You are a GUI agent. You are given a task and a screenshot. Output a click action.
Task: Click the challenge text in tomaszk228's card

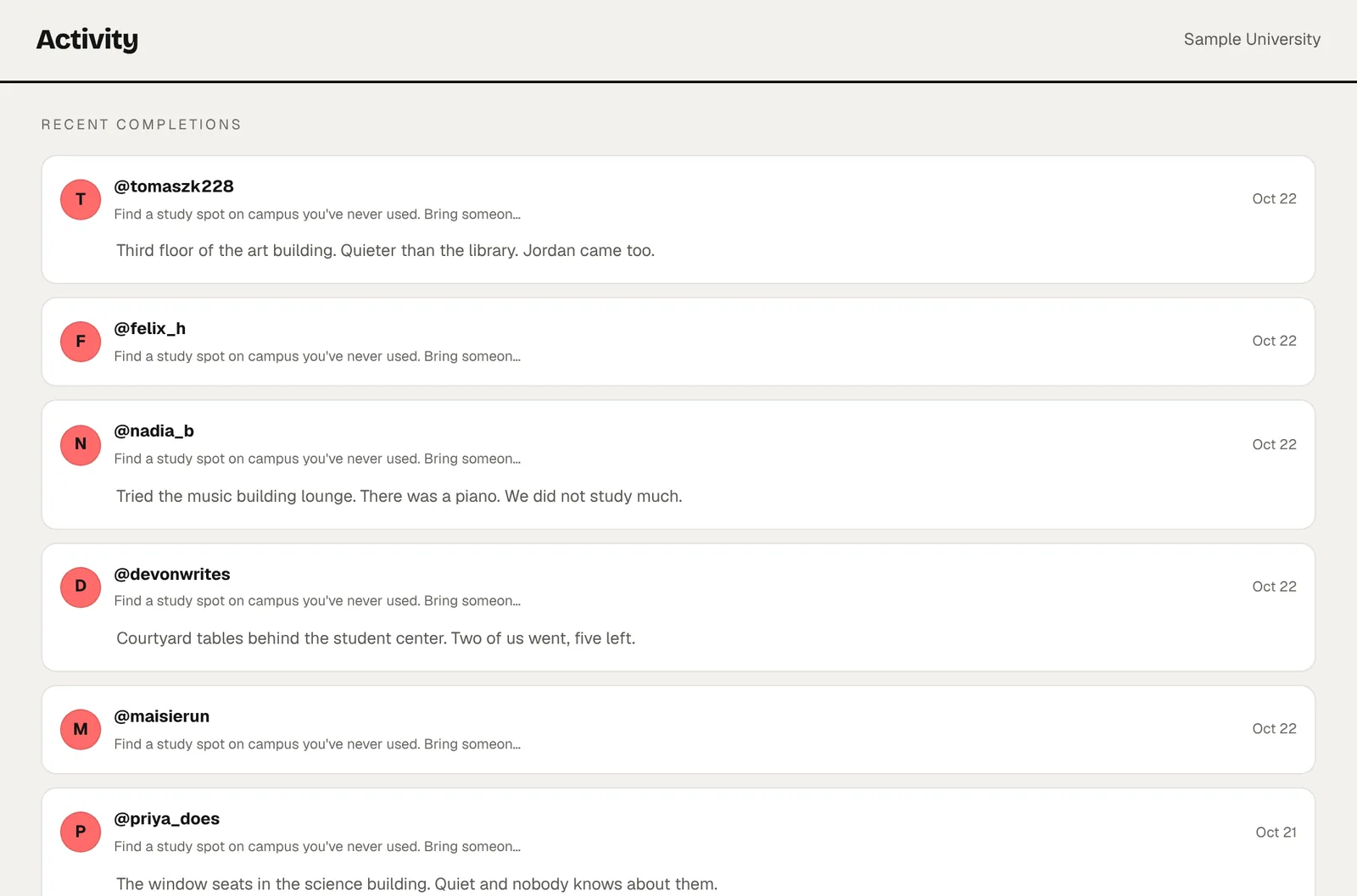pos(317,214)
